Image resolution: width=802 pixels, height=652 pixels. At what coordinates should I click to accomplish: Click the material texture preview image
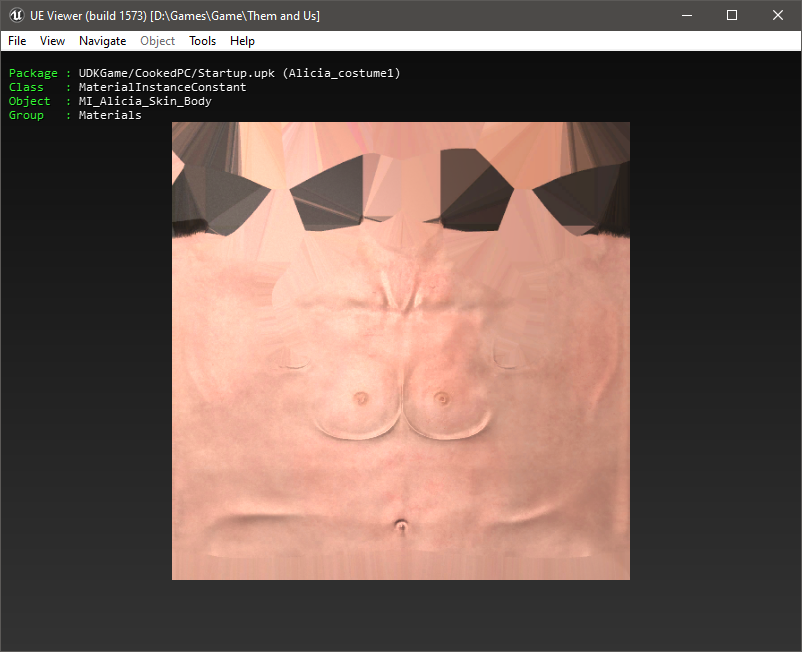(400, 351)
